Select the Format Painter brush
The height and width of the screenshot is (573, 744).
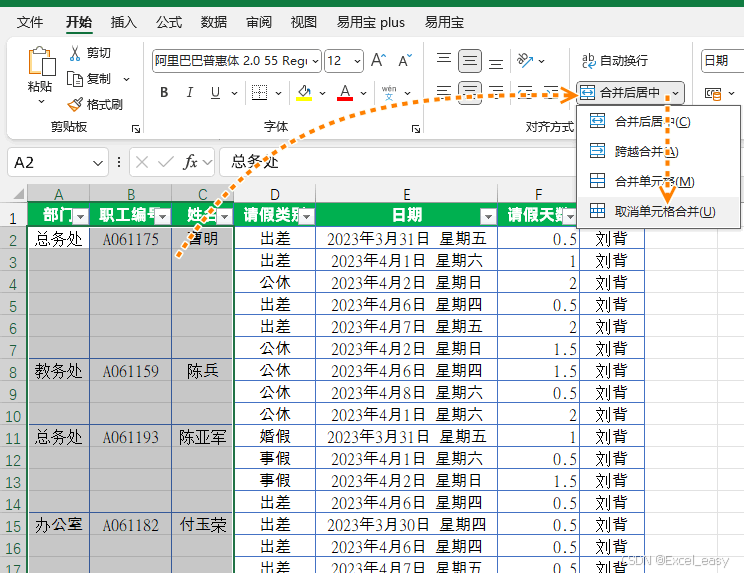(x=75, y=104)
